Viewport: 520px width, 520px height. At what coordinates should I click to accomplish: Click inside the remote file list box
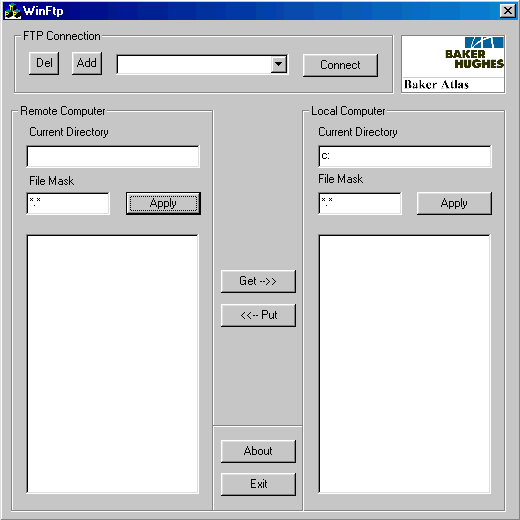tap(113, 364)
